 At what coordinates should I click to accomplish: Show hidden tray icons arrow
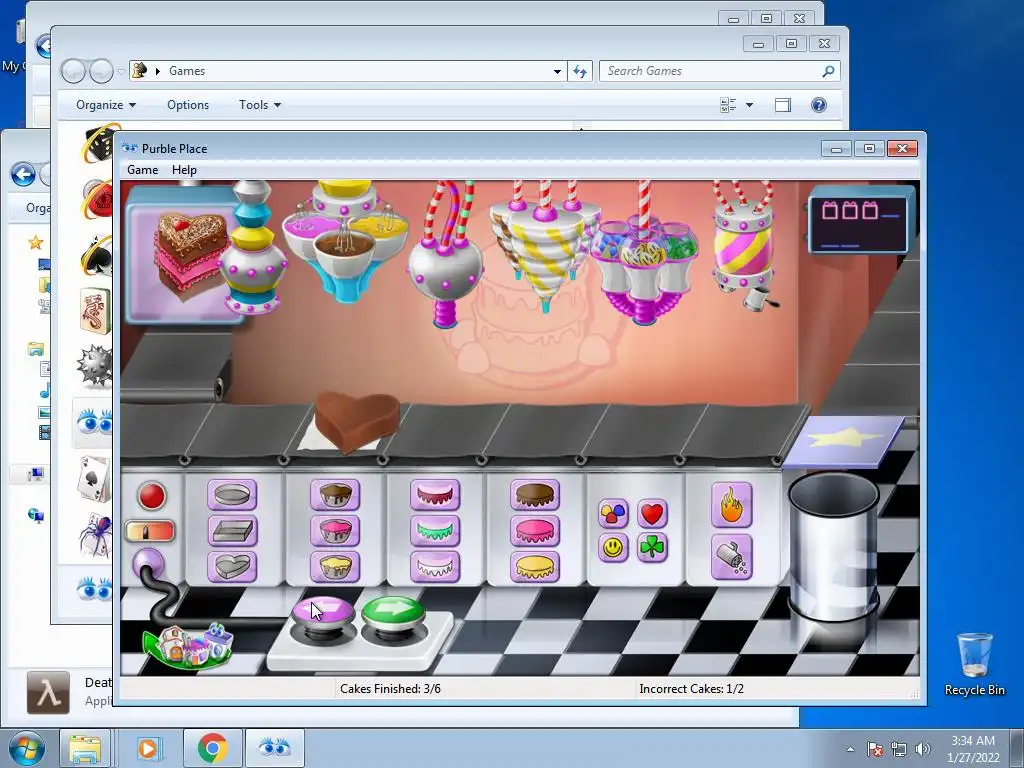[850, 749]
